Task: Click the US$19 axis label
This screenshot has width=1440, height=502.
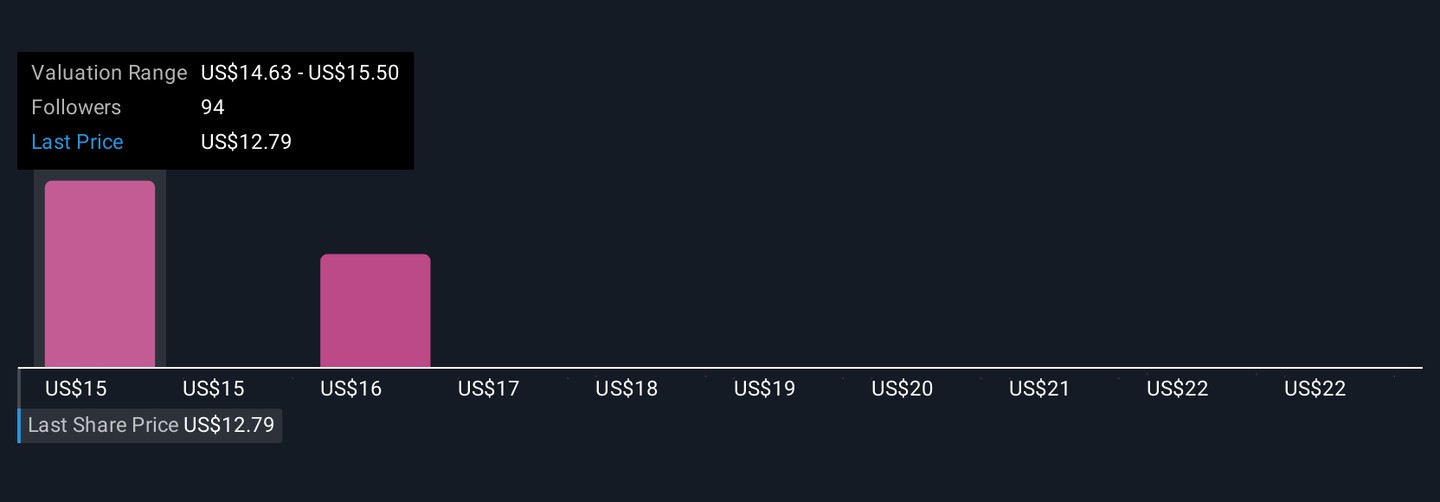Action: [765, 389]
